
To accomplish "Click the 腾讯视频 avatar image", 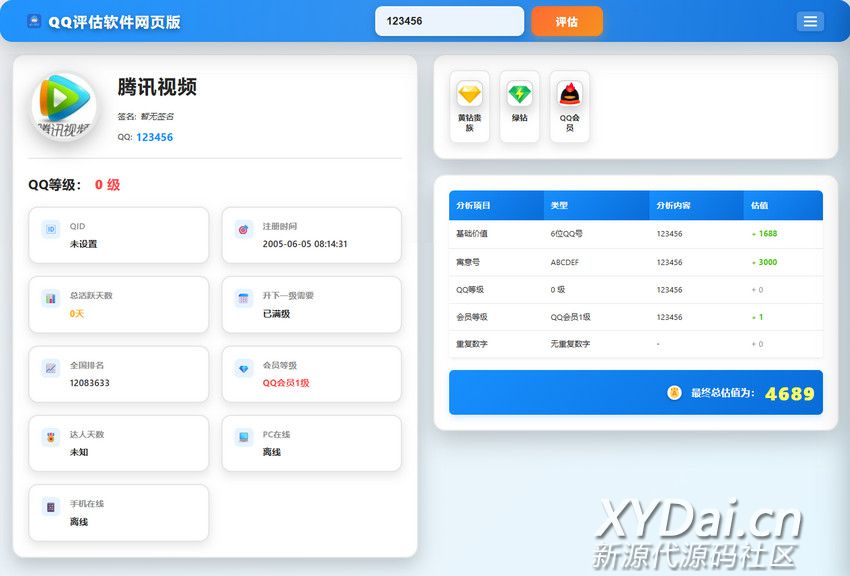I will (63, 106).
